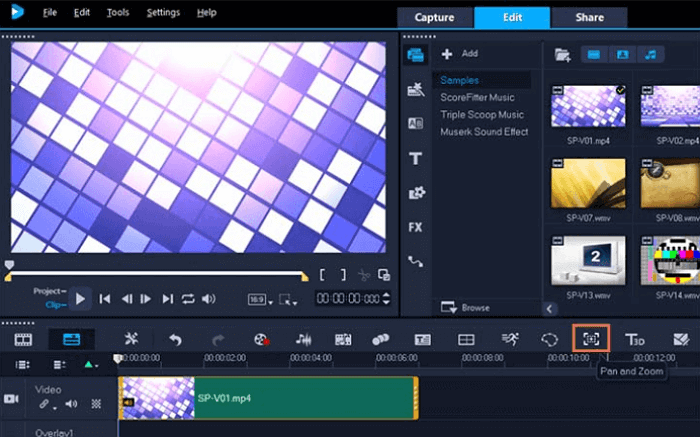Open the Sound Mixer waveform icon
Image resolution: width=700 pixels, height=437 pixels.
[x=303, y=339]
